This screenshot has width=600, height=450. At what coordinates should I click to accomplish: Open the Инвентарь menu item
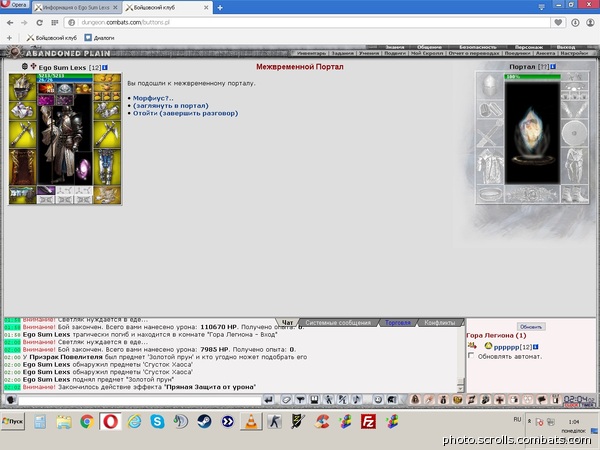coord(311,54)
